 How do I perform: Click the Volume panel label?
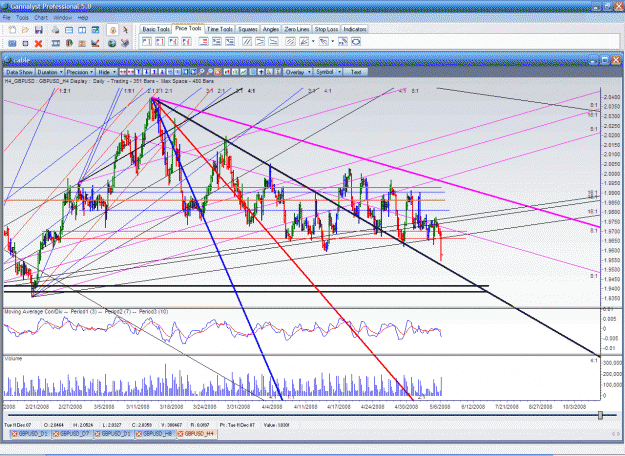coord(13,359)
